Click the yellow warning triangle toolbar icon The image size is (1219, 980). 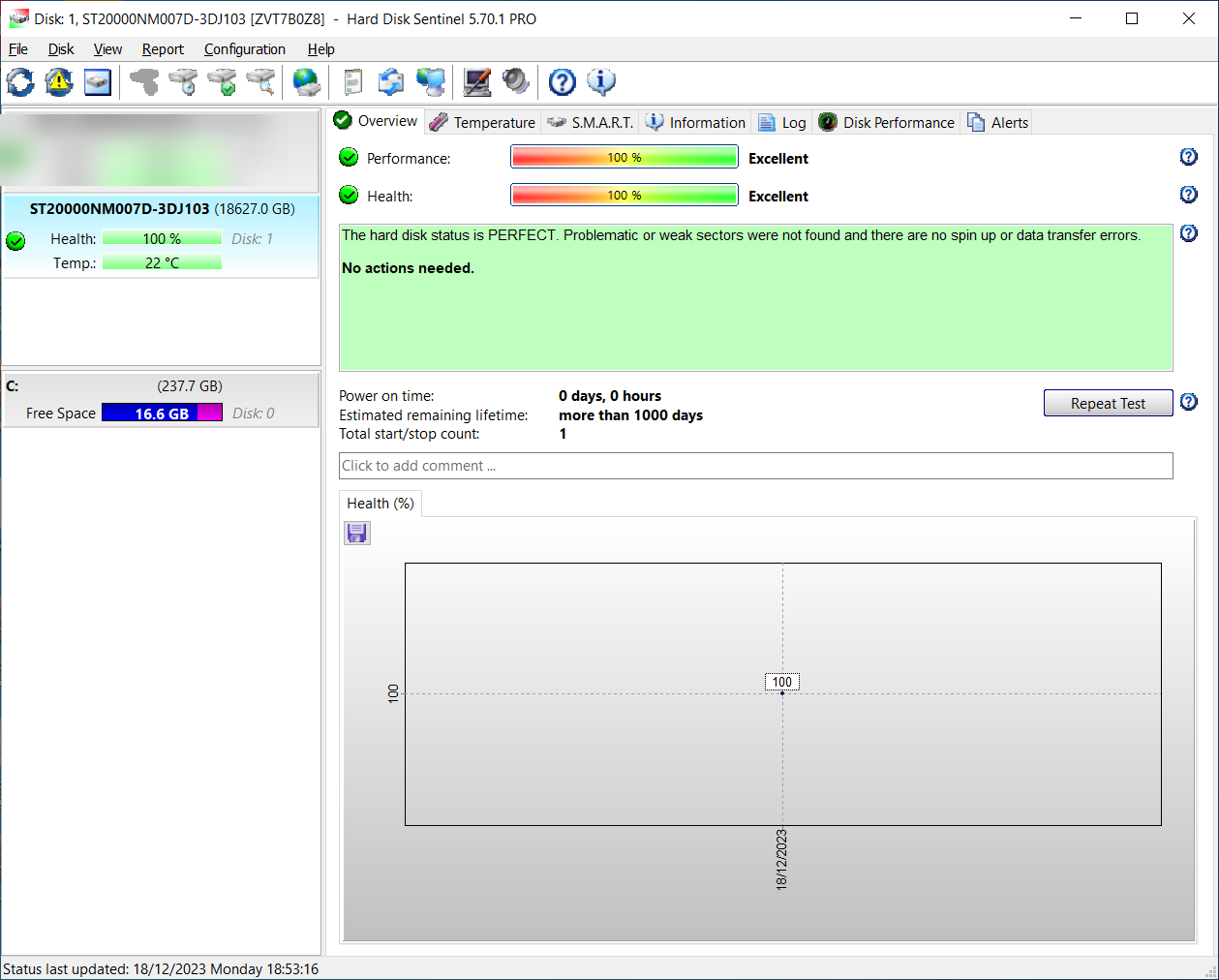coord(59,82)
